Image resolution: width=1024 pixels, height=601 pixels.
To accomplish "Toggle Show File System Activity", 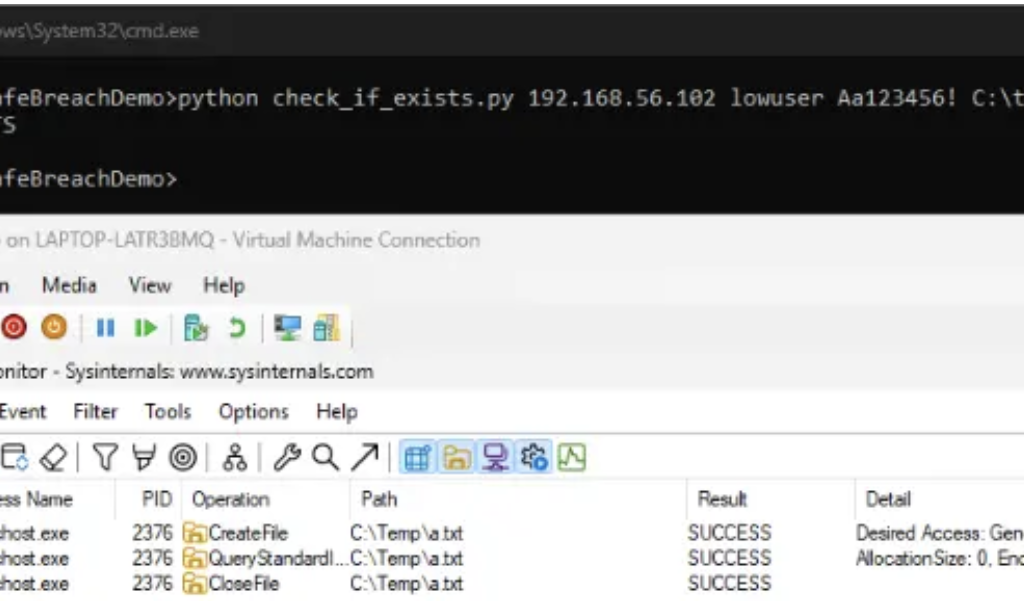I will pyautogui.click(x=457, y=458).
